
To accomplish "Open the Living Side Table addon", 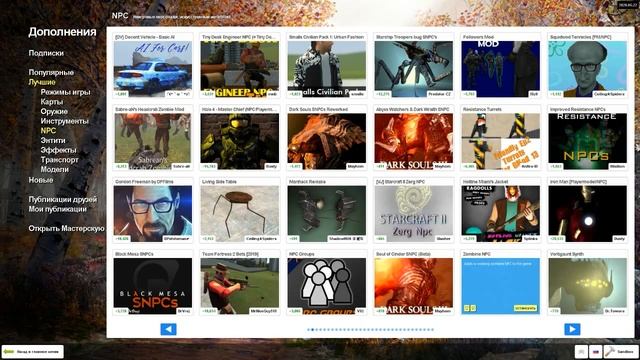I will pos(240,213).
